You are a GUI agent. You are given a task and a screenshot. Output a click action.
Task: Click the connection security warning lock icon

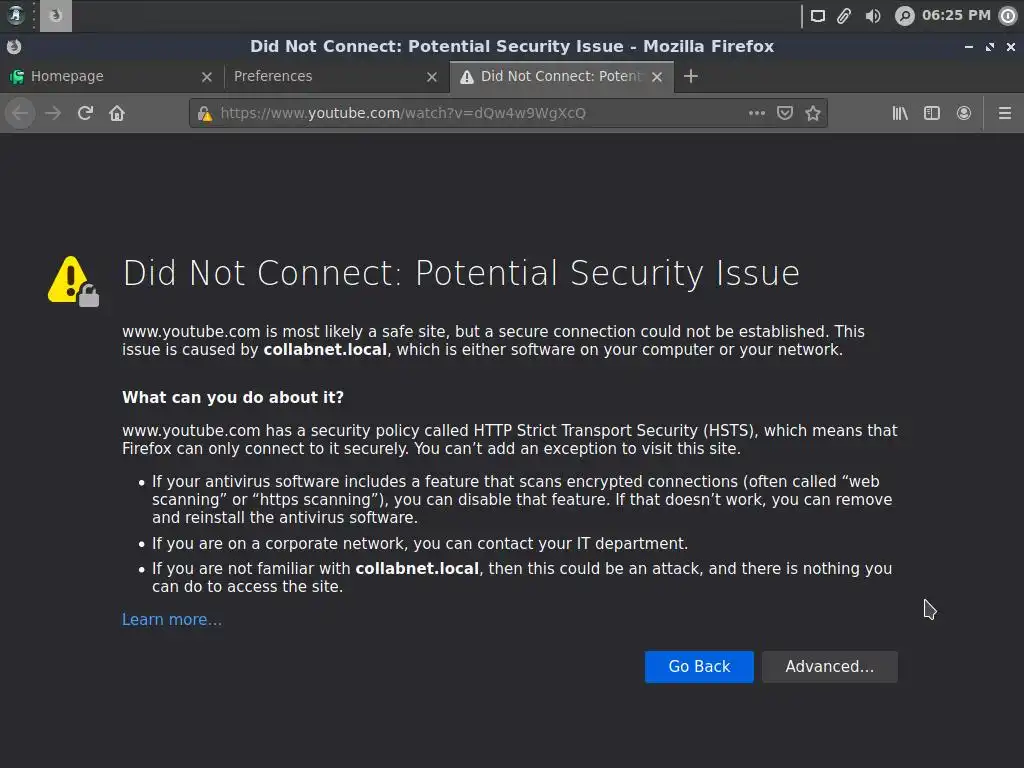pyautogui.click(x=205, y=113)
